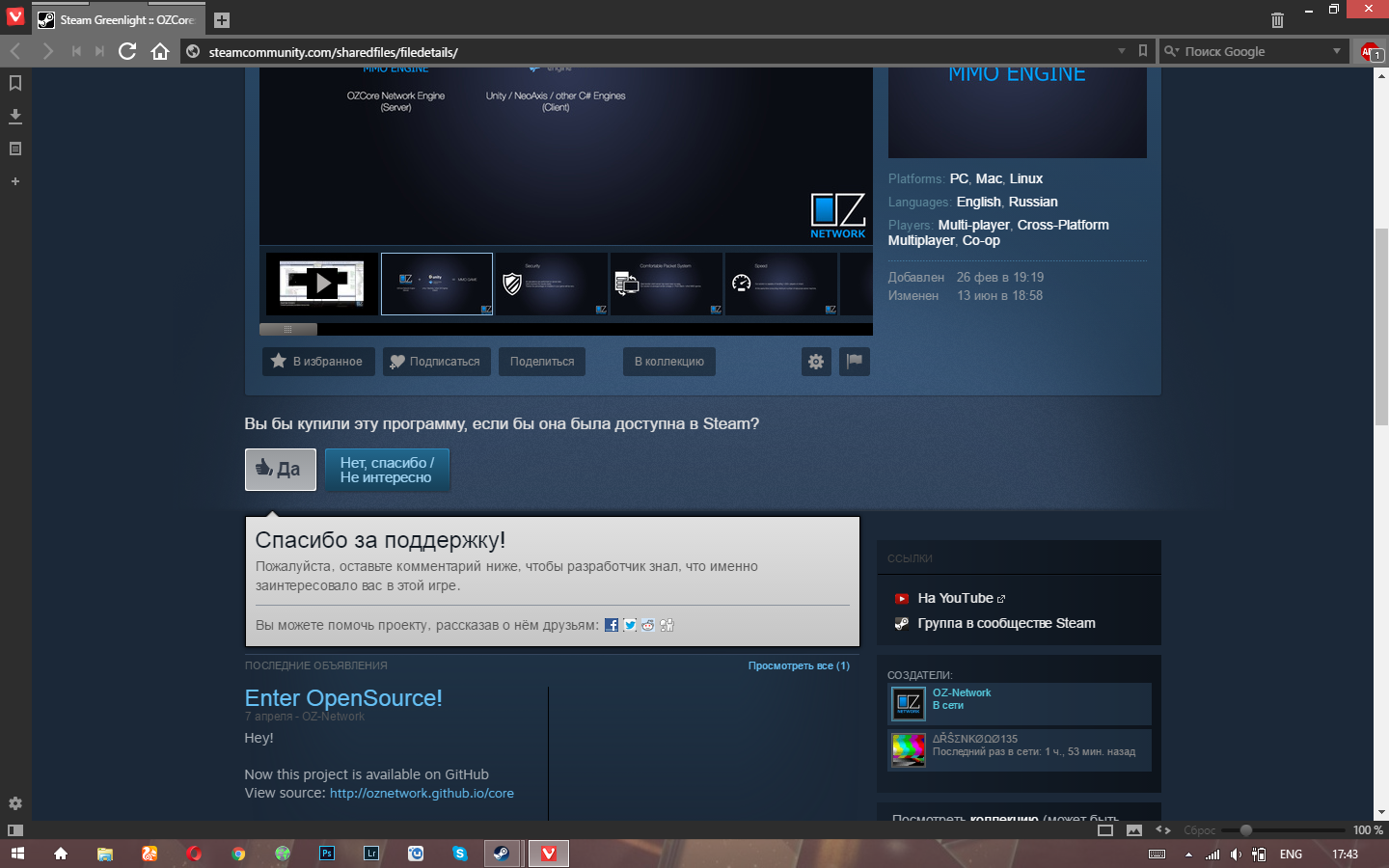Screen dimensions: 1389x868
Task: Open Группа в сообществе Steam link
Action: [x=1006, y=623]
